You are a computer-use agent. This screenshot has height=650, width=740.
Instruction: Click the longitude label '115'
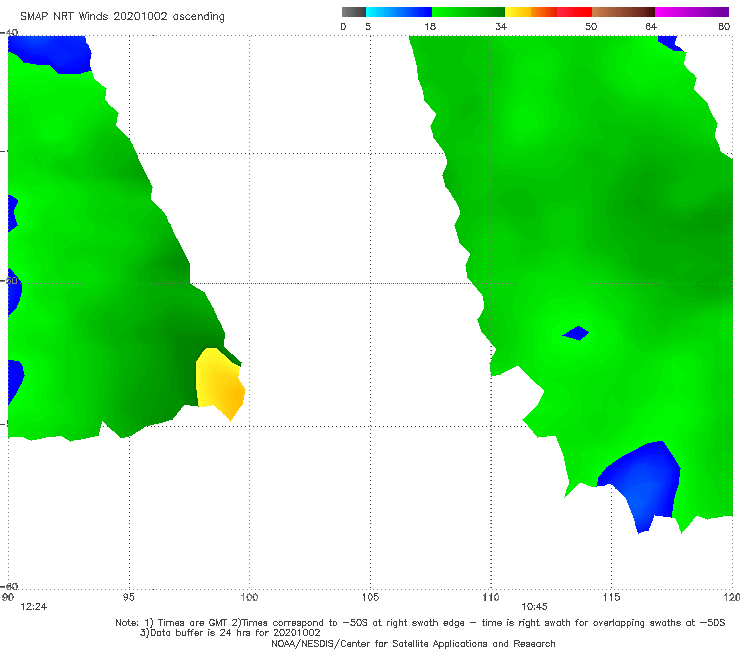tap(612, 598)
